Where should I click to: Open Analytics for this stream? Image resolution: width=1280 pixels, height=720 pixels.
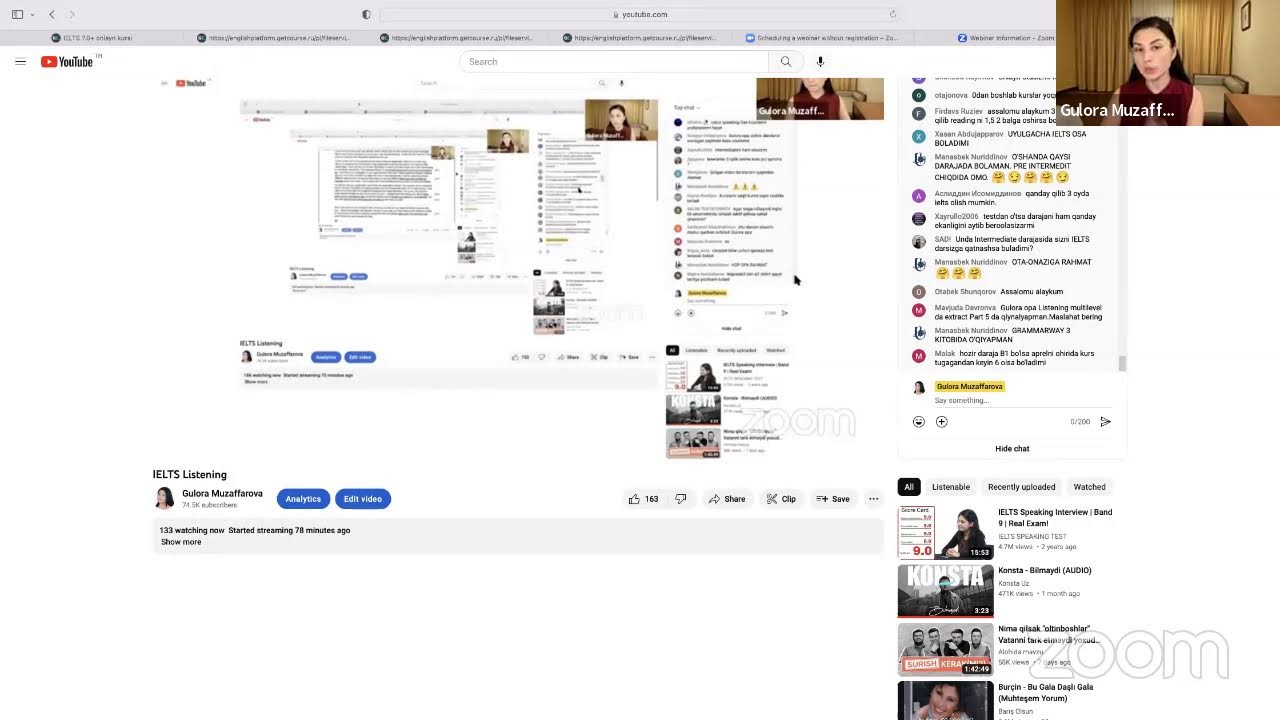(303, 499)
